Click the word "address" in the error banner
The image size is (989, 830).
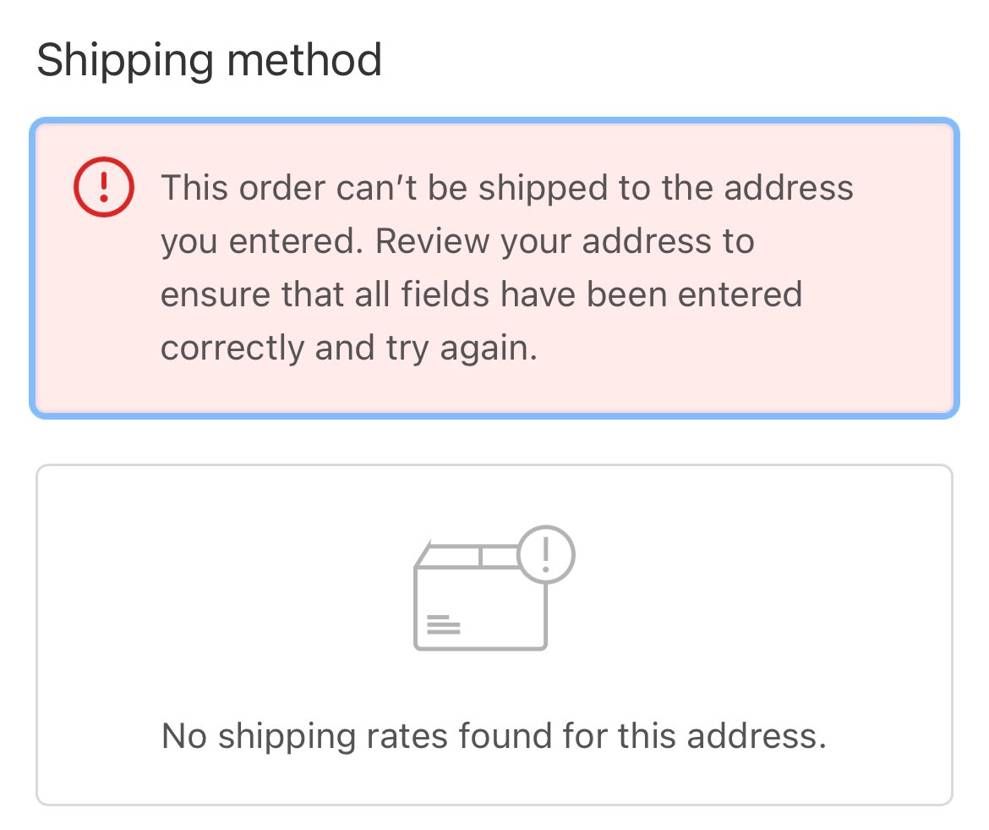click(788, 188)
